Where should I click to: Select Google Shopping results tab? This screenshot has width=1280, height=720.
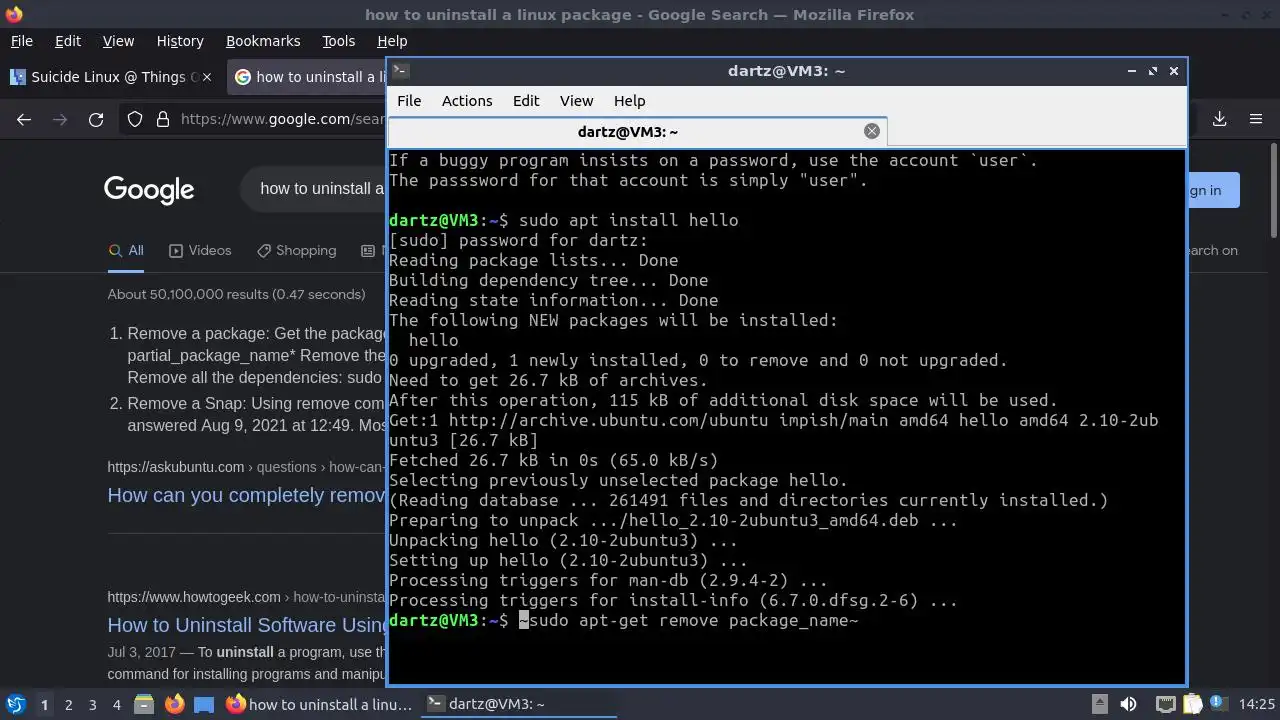296,251
